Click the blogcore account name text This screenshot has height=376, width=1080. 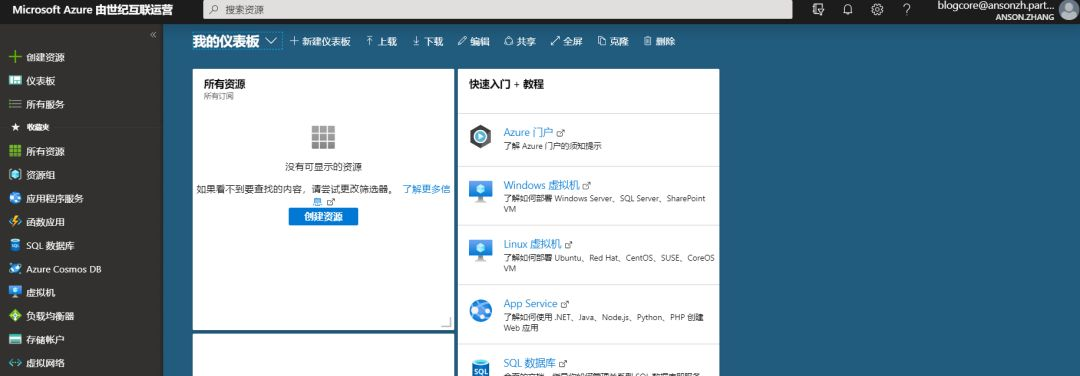995,6
